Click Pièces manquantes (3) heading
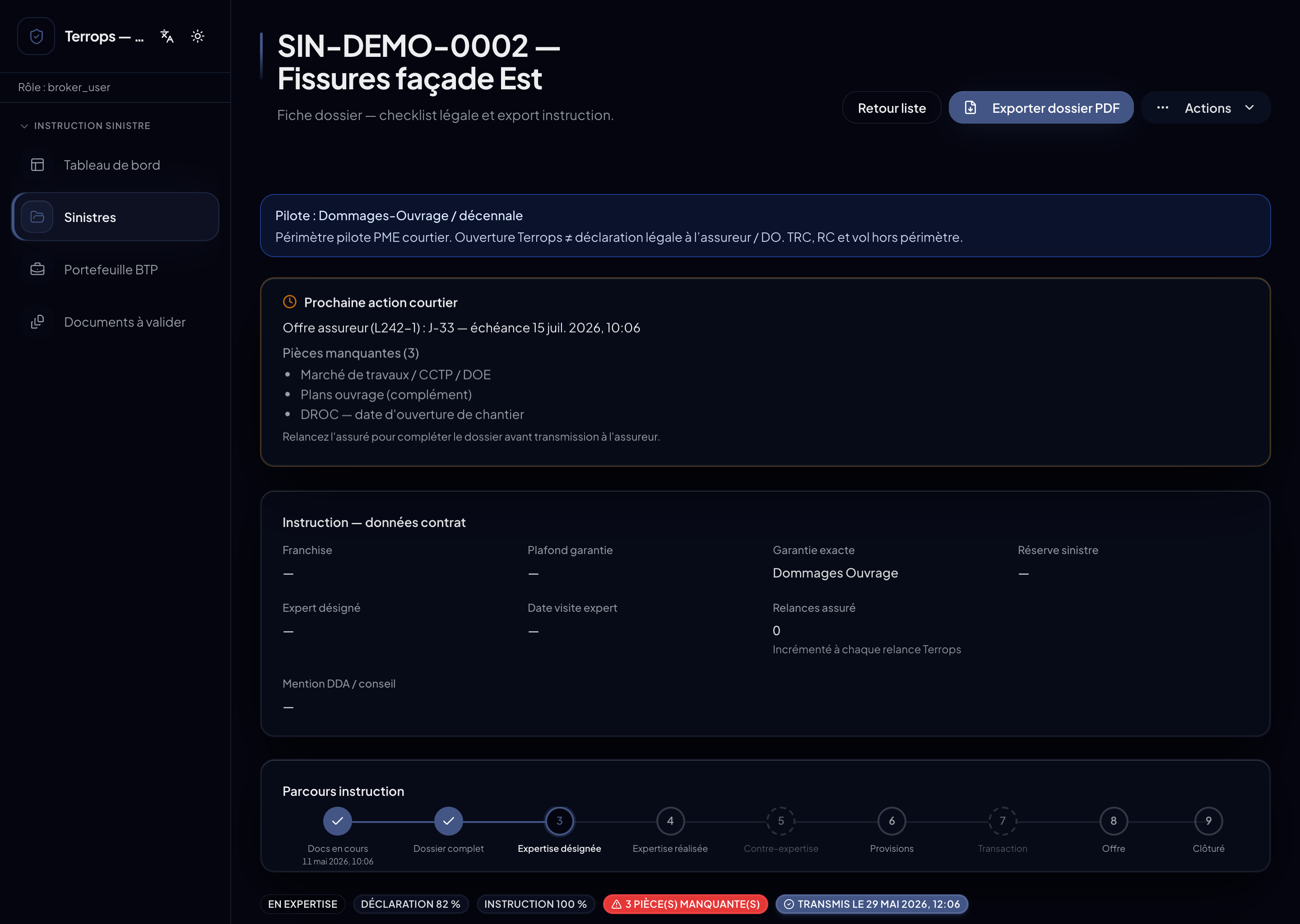This screenshot has width=1300, height=924. pyautogui.click(x=351, y=353)
